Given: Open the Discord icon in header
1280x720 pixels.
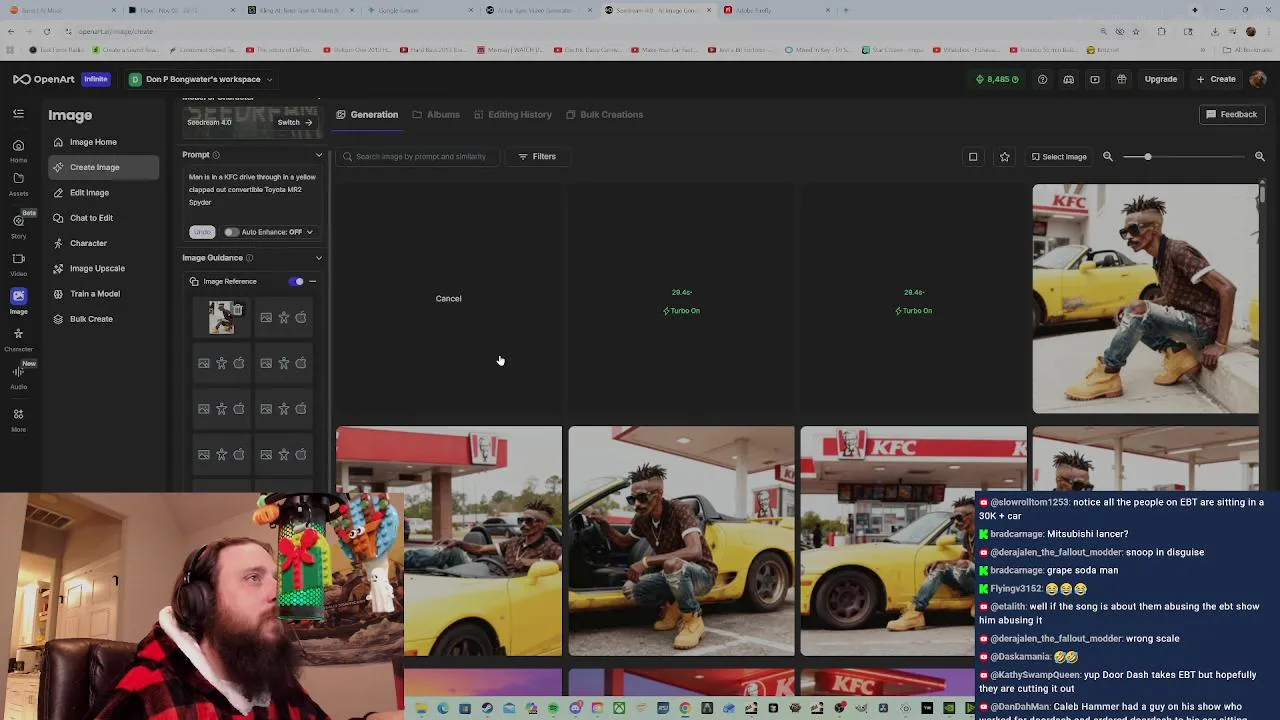Looking at the screenshot, I should click(x=1069, y=79).
